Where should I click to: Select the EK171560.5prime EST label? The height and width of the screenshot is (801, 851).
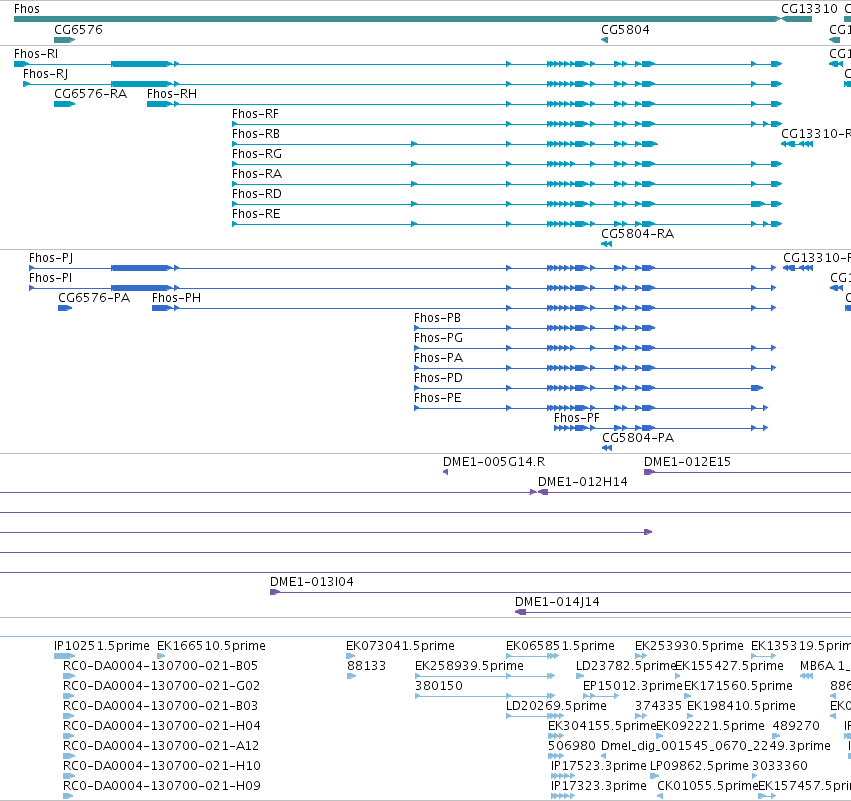(739, 686)
